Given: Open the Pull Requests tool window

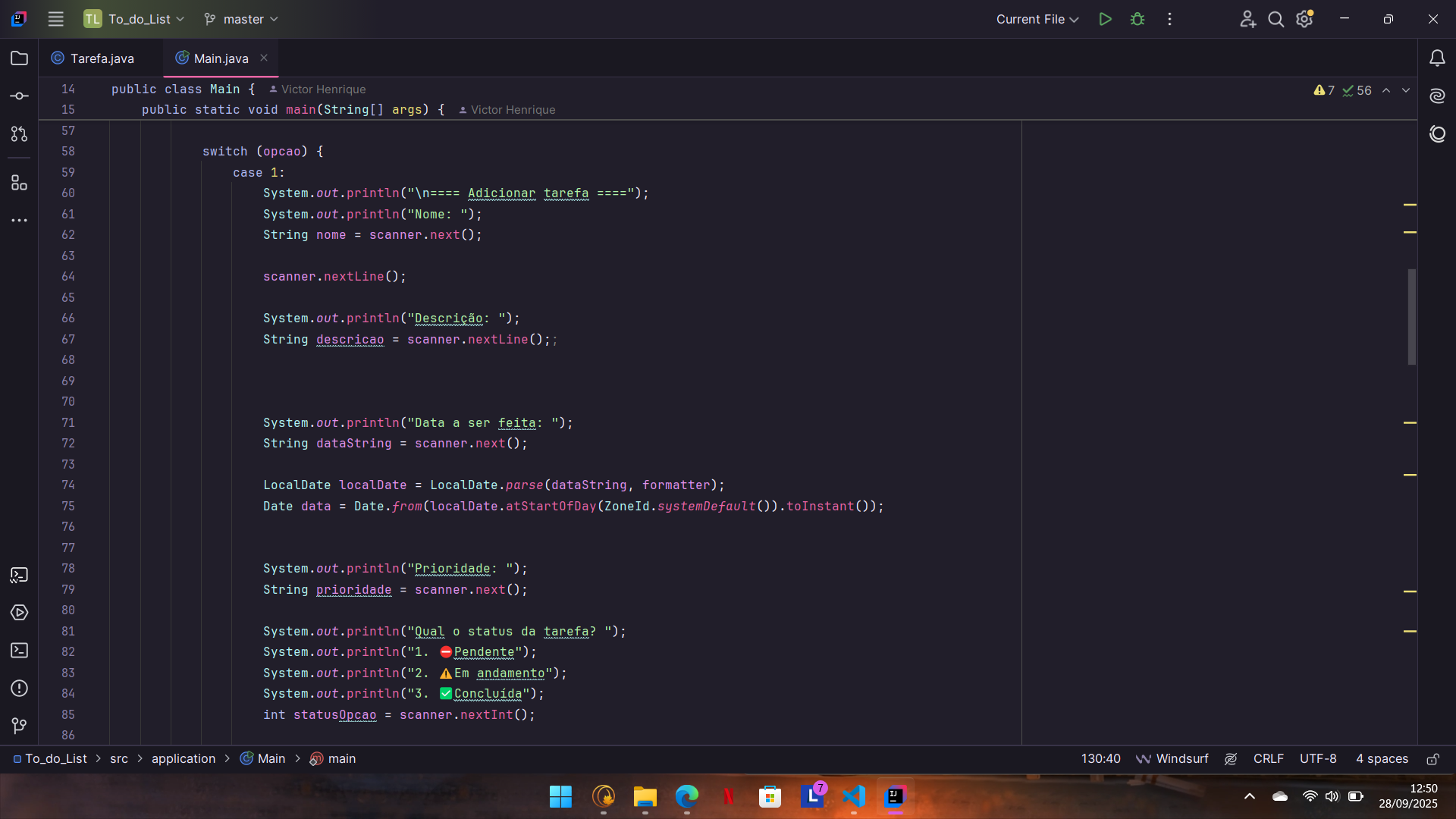Looking at the screenshot, I should tap(19, 134).
